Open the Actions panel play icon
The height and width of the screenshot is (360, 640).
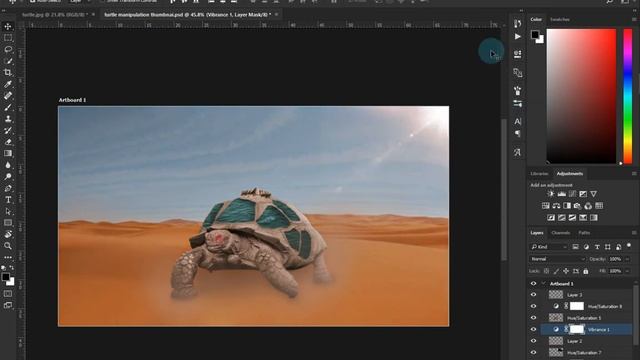(518, 37)
